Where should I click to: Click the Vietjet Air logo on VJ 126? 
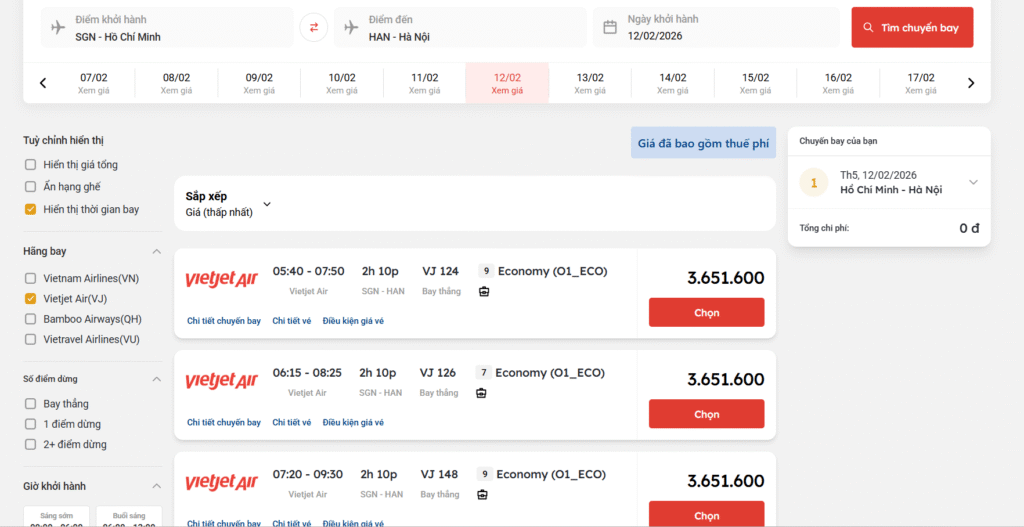(x=221, y=381)
